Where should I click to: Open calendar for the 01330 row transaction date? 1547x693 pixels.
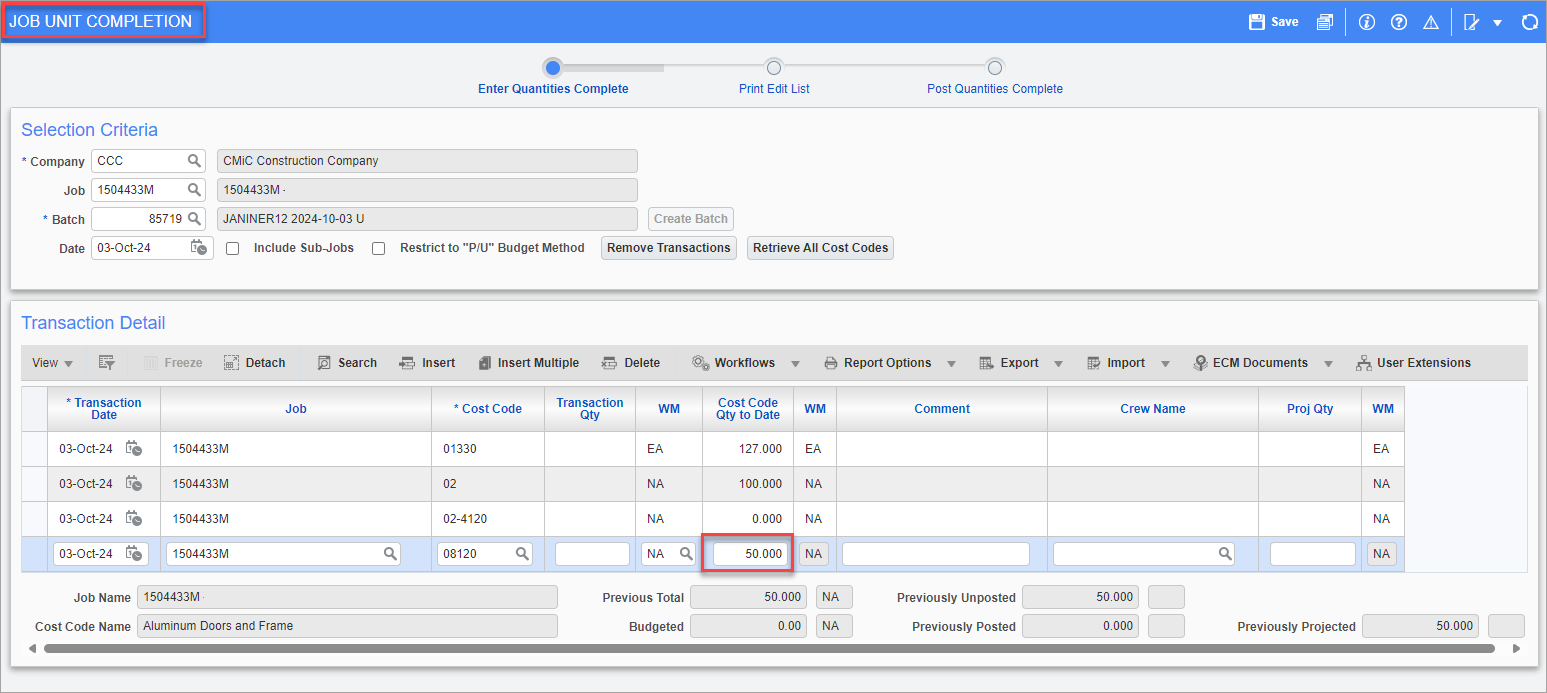(x=134, y=449)
